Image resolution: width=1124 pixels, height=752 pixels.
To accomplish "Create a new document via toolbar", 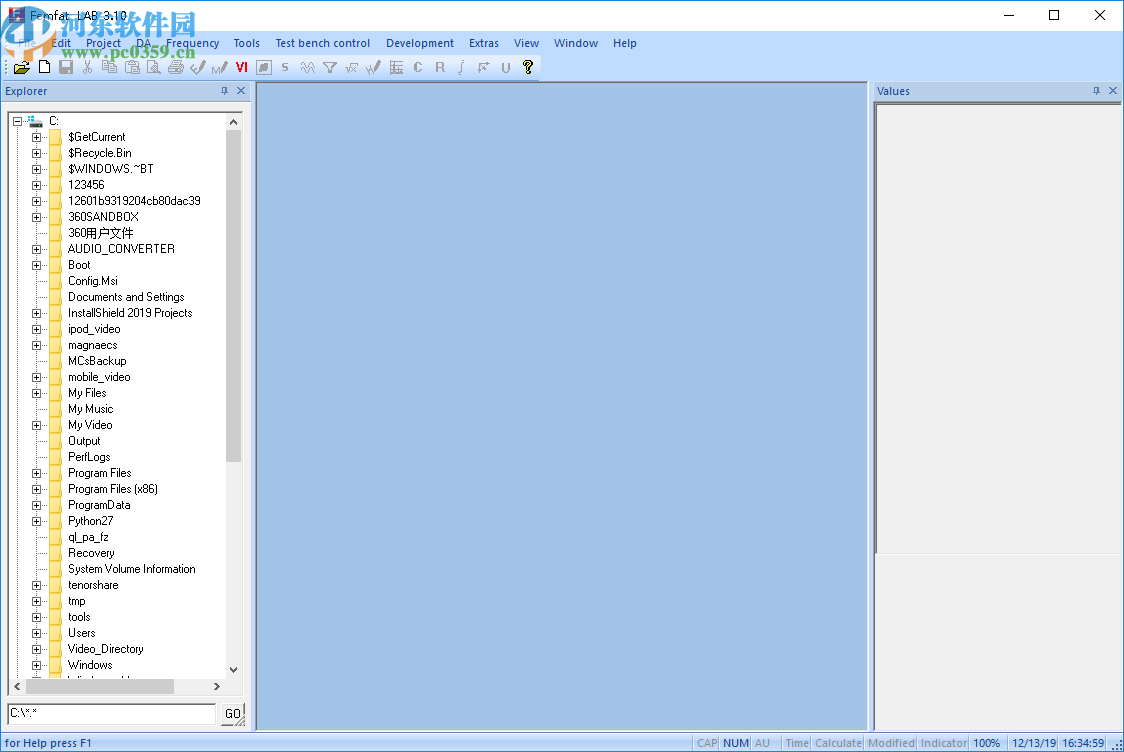I will coord(44,67).
